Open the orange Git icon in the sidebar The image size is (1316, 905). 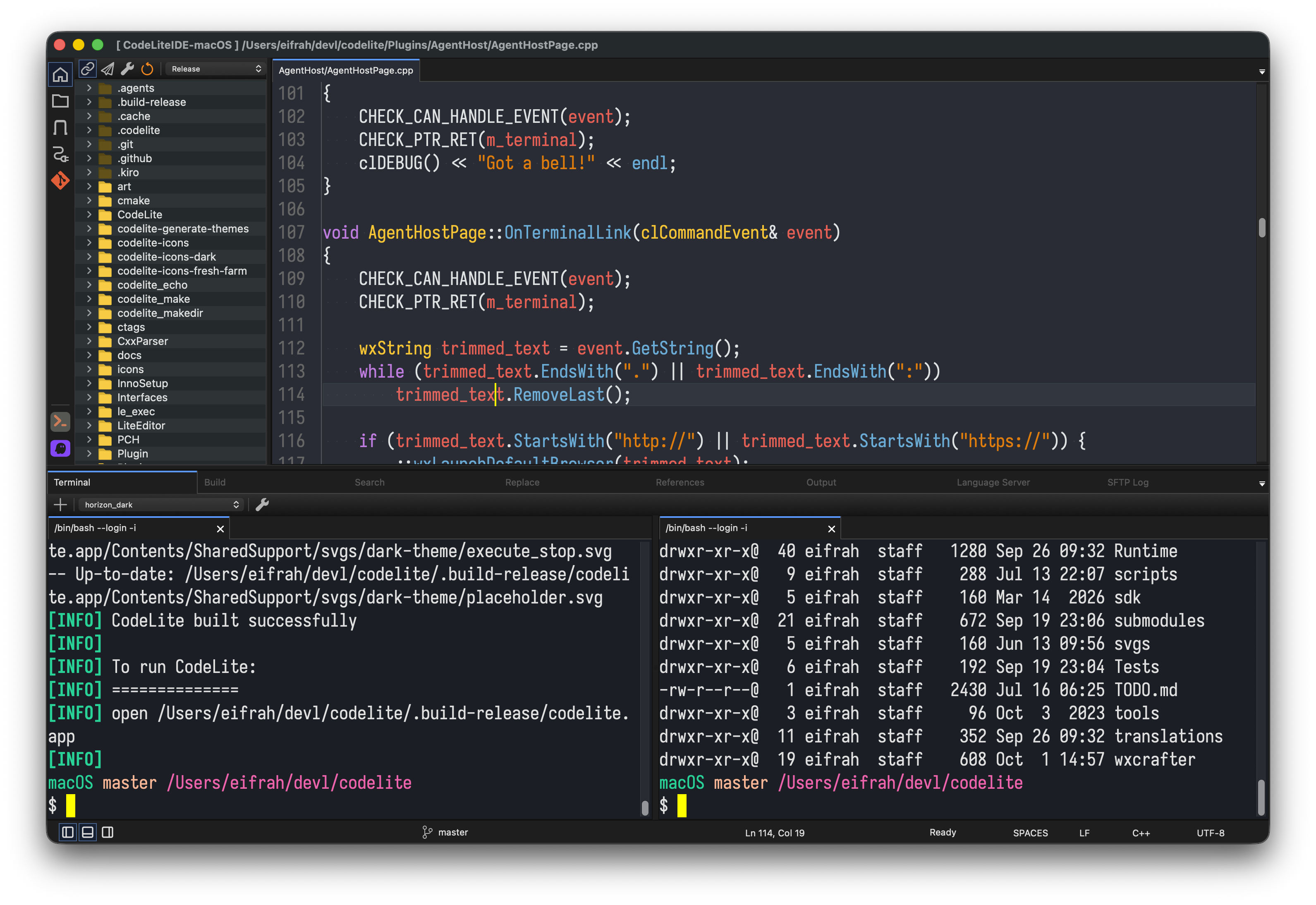60,180
